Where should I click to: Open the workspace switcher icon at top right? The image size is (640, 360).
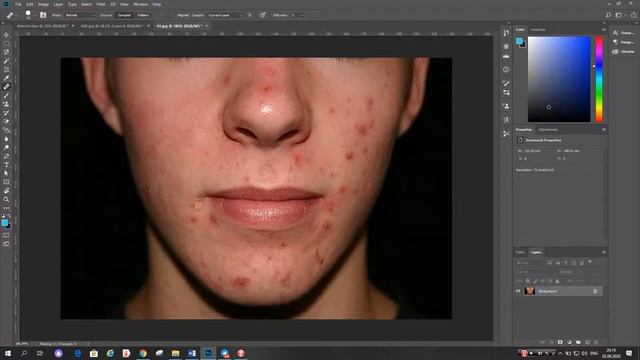[619, 15]
